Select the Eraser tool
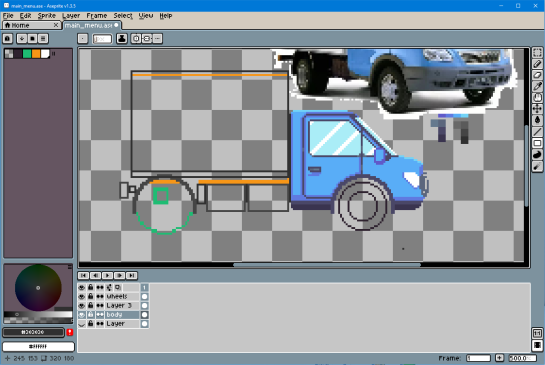This screenshot has width=545, height=365. pos(537,75)
